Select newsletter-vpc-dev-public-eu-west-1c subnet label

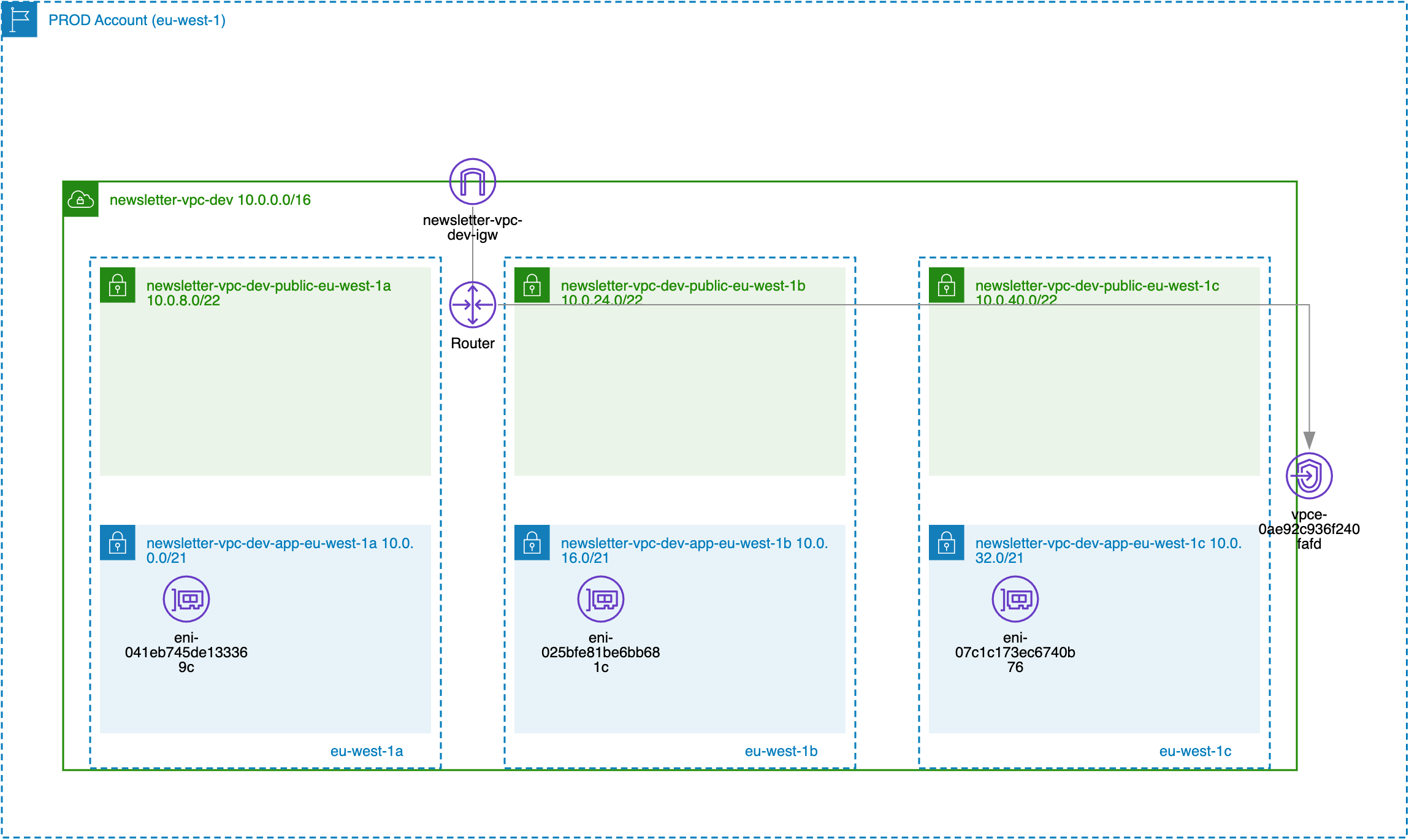[1098, 293]
